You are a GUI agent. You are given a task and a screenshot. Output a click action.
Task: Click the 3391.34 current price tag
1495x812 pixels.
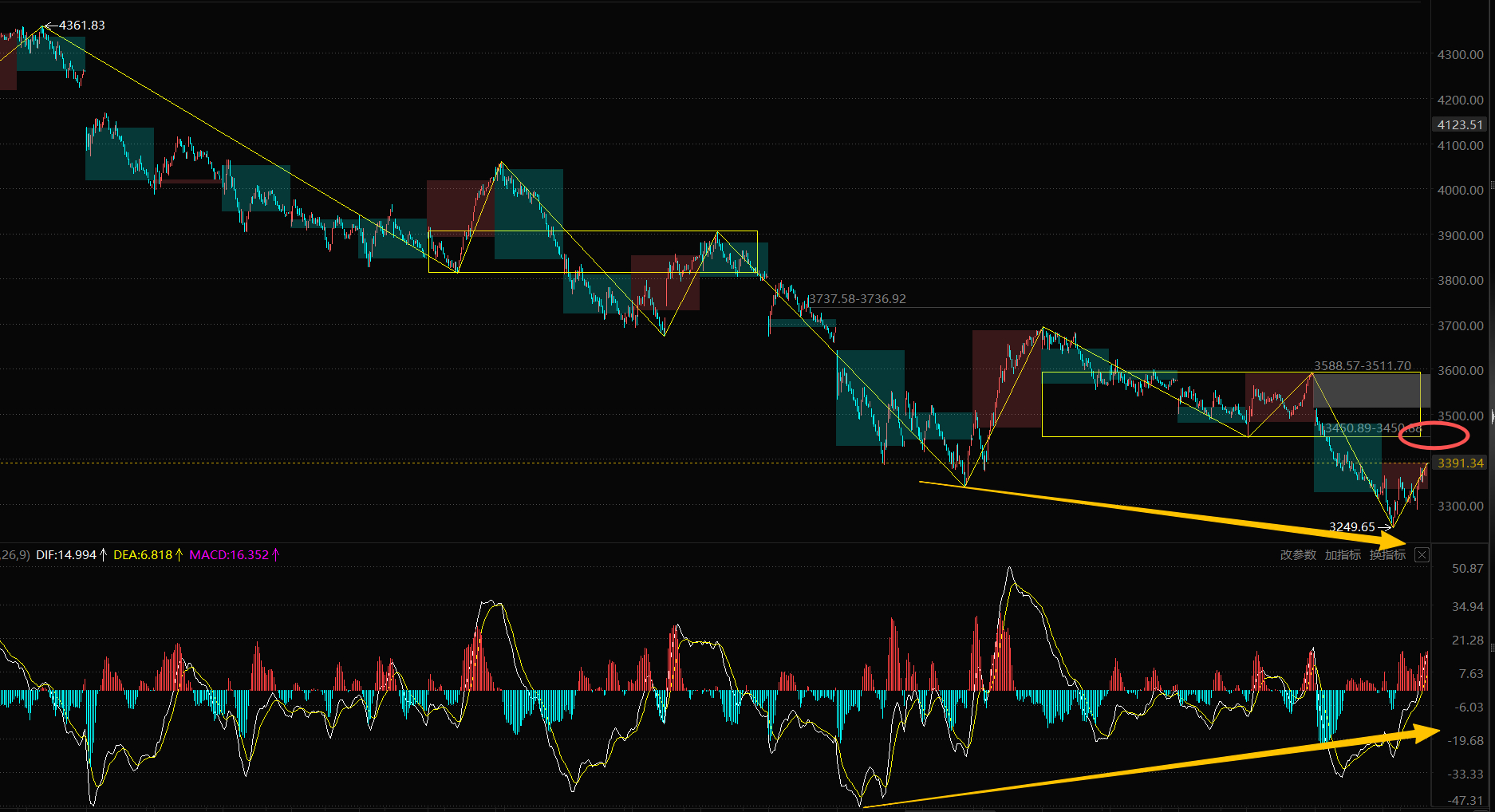pos(1460,463)
